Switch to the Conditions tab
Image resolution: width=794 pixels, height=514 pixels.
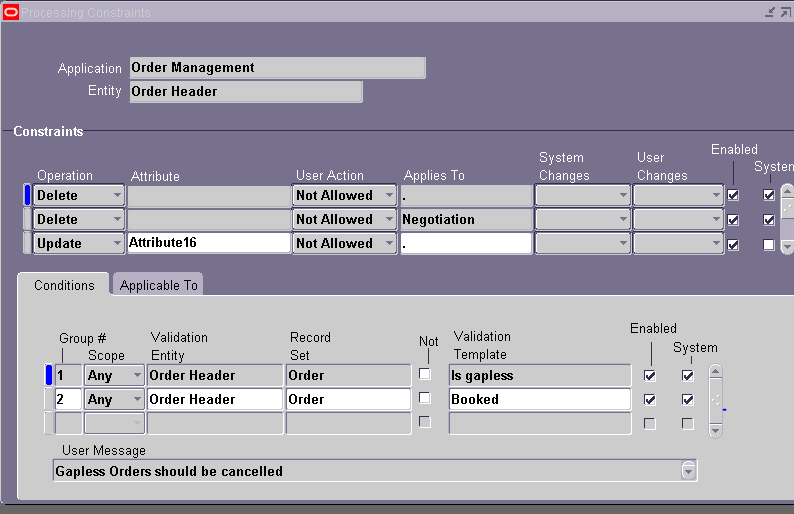(64, 285)
